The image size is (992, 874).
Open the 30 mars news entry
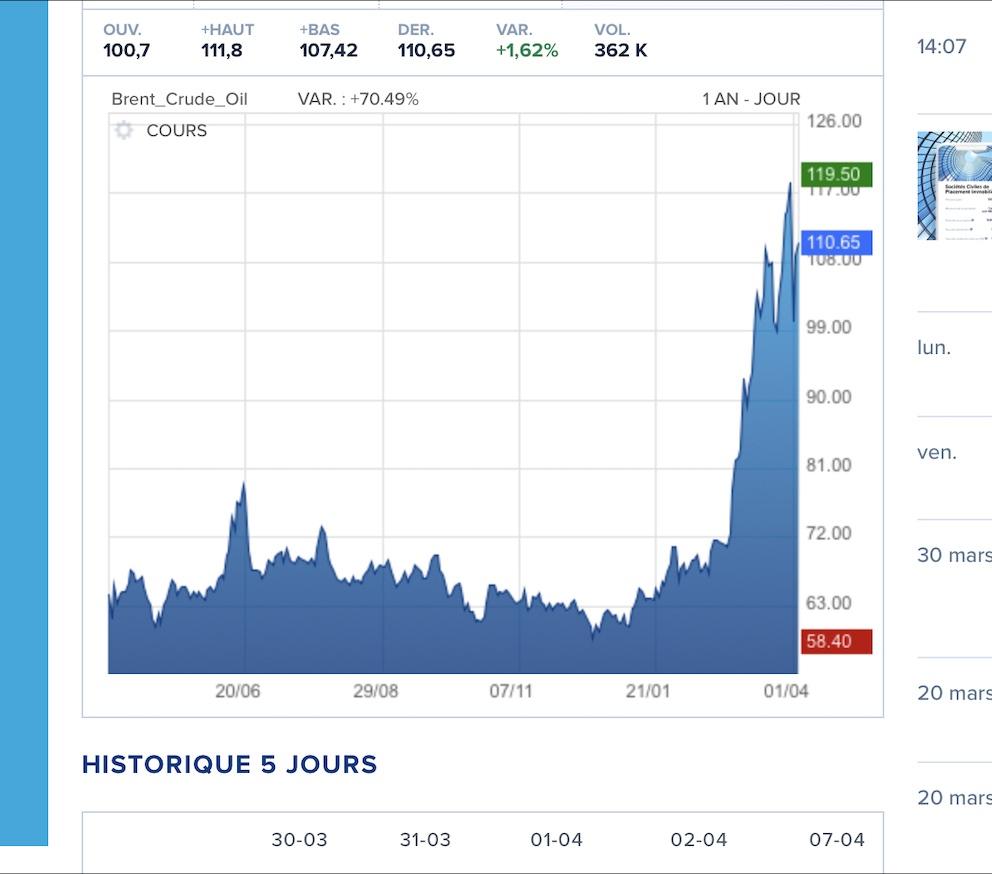tap(953, 555)
